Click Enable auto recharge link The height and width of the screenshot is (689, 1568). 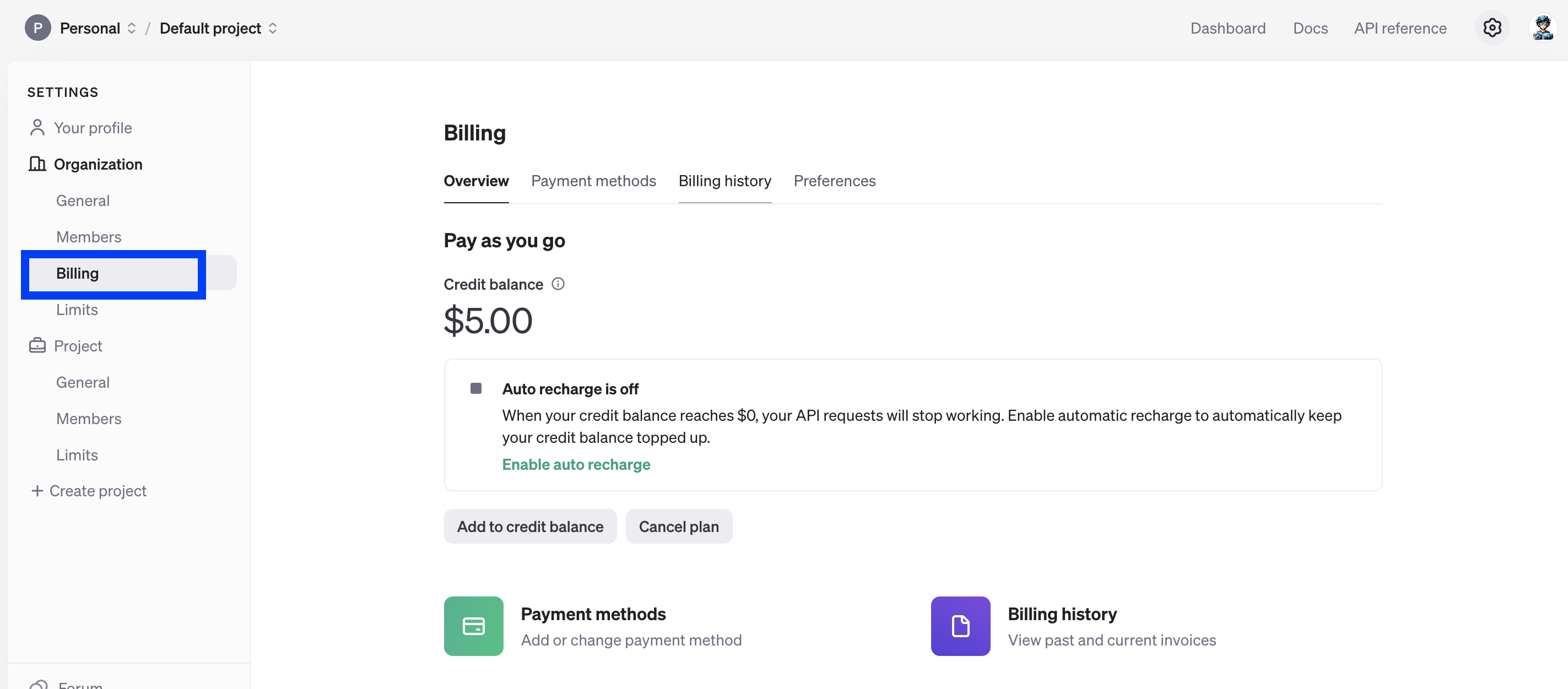(576, 464)
